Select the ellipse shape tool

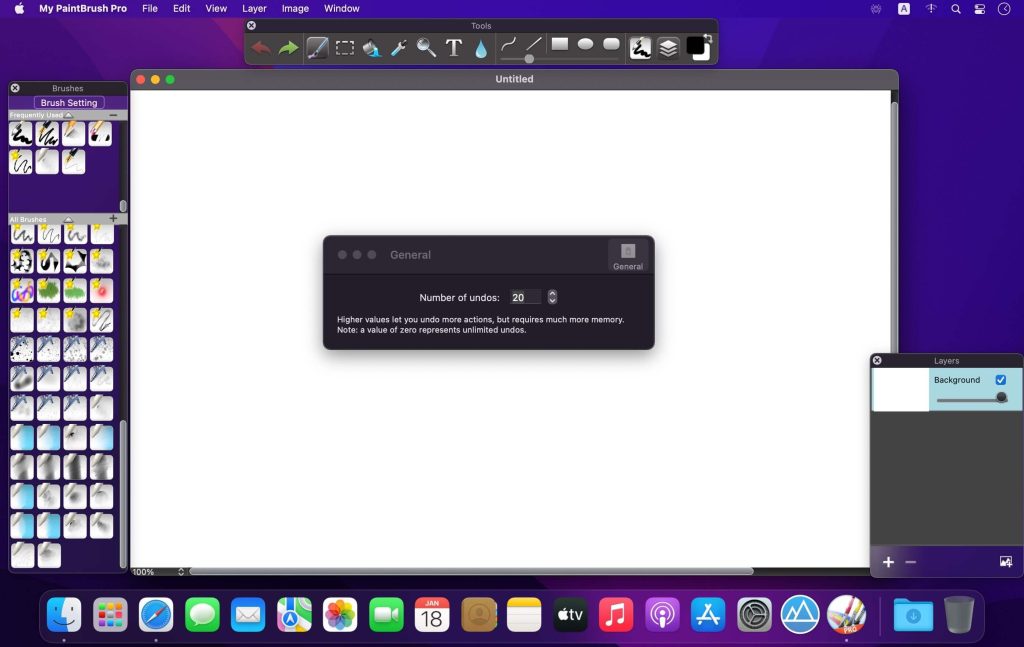tap(587, 44)
